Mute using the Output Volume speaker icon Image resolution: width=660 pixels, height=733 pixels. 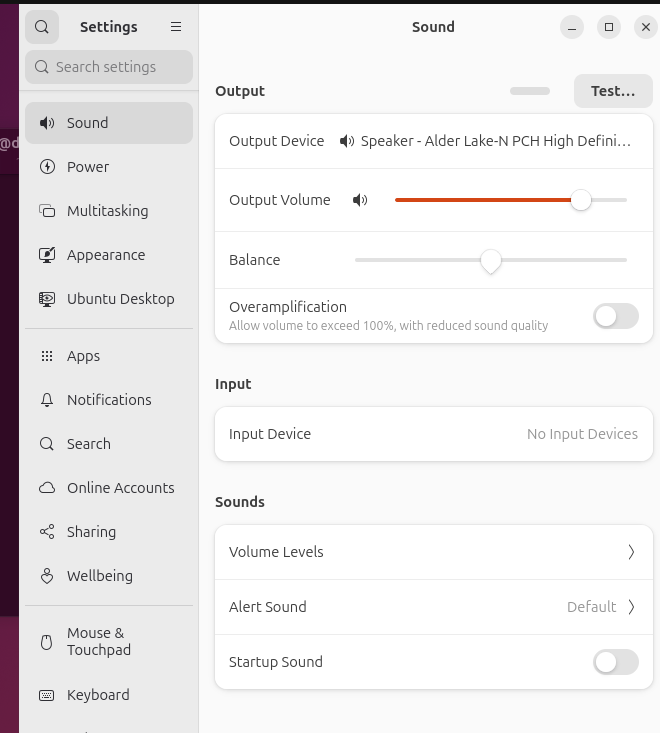tap(360, 200)
